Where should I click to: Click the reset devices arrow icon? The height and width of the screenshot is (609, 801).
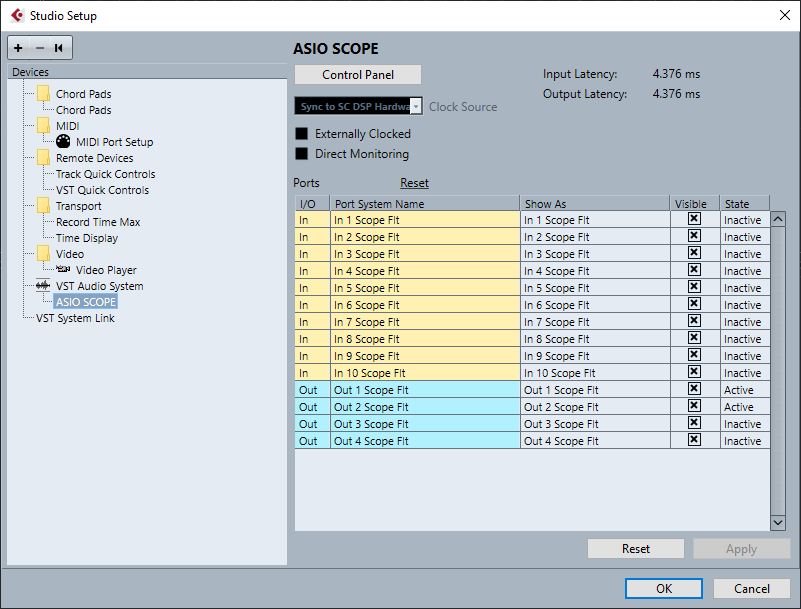[x=59, y=48]
